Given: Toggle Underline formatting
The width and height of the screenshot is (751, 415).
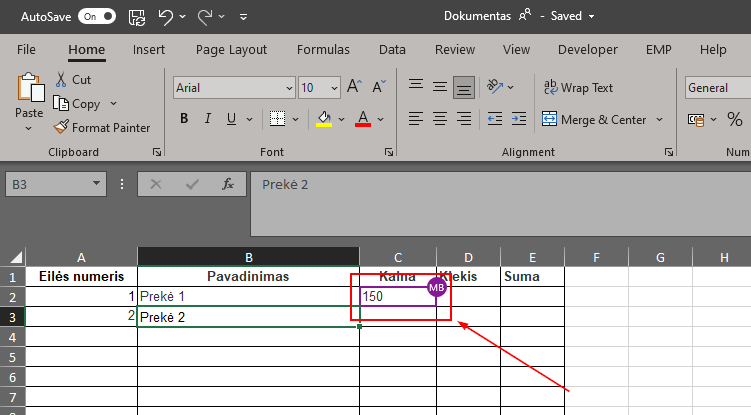Looking at the screenshot, I should pyautogui.click(x=231, y=118).
